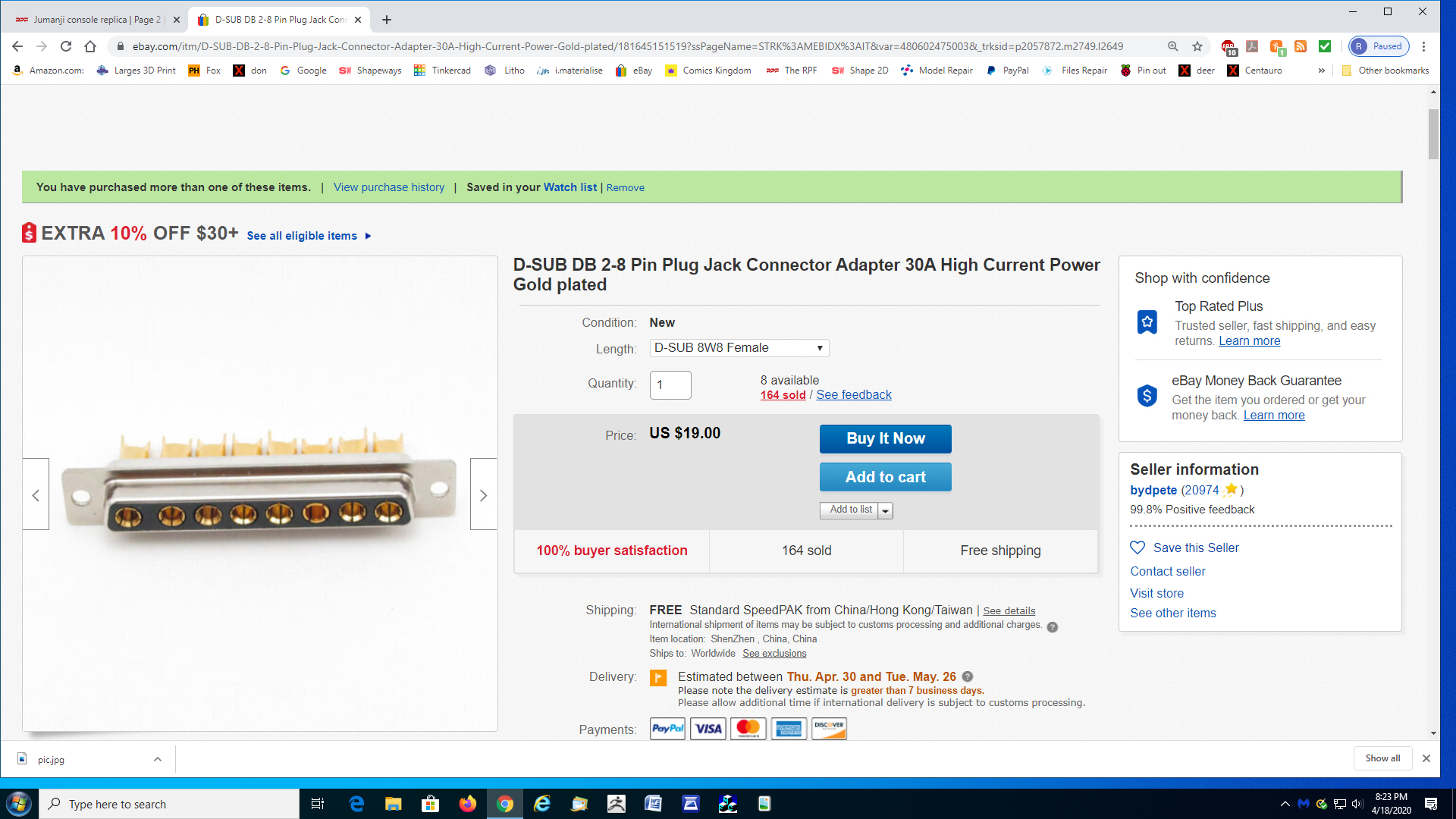
Task: Click the page vertical scrollbar thumb
Action: tap(1433, 134)
